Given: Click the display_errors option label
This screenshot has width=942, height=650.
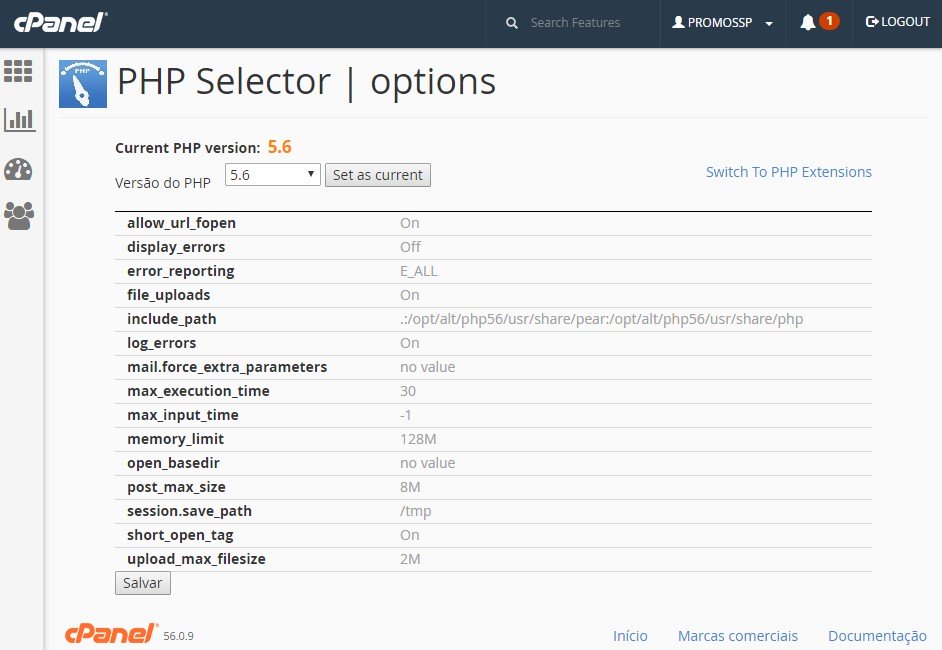Looking at the screenshot, I should (x=176, y=247).
